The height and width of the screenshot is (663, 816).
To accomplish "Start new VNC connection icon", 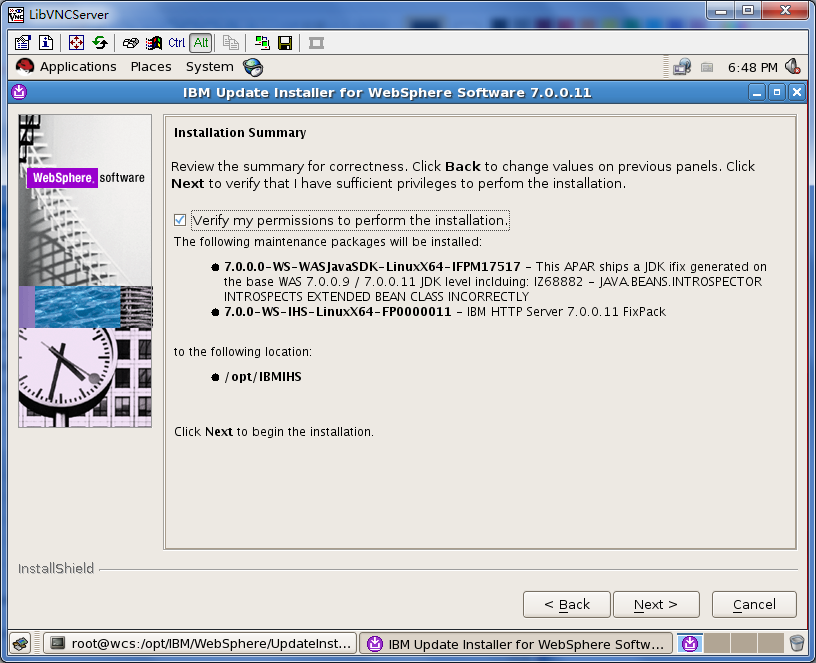I will tap(262, 43).
